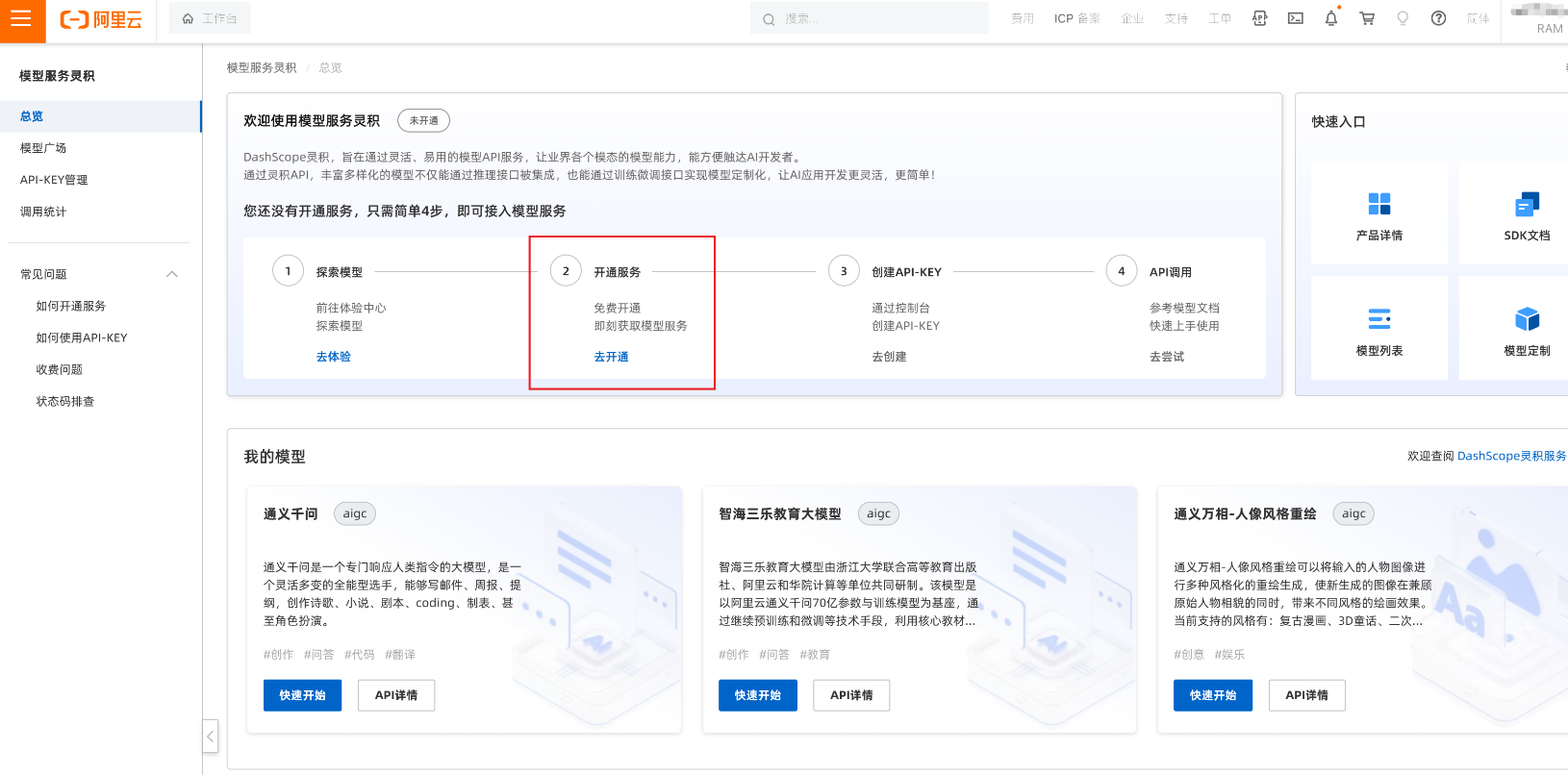Open ICP 备案 in the top bar
Screen dimensions: 1568x775
point(1077,18)
